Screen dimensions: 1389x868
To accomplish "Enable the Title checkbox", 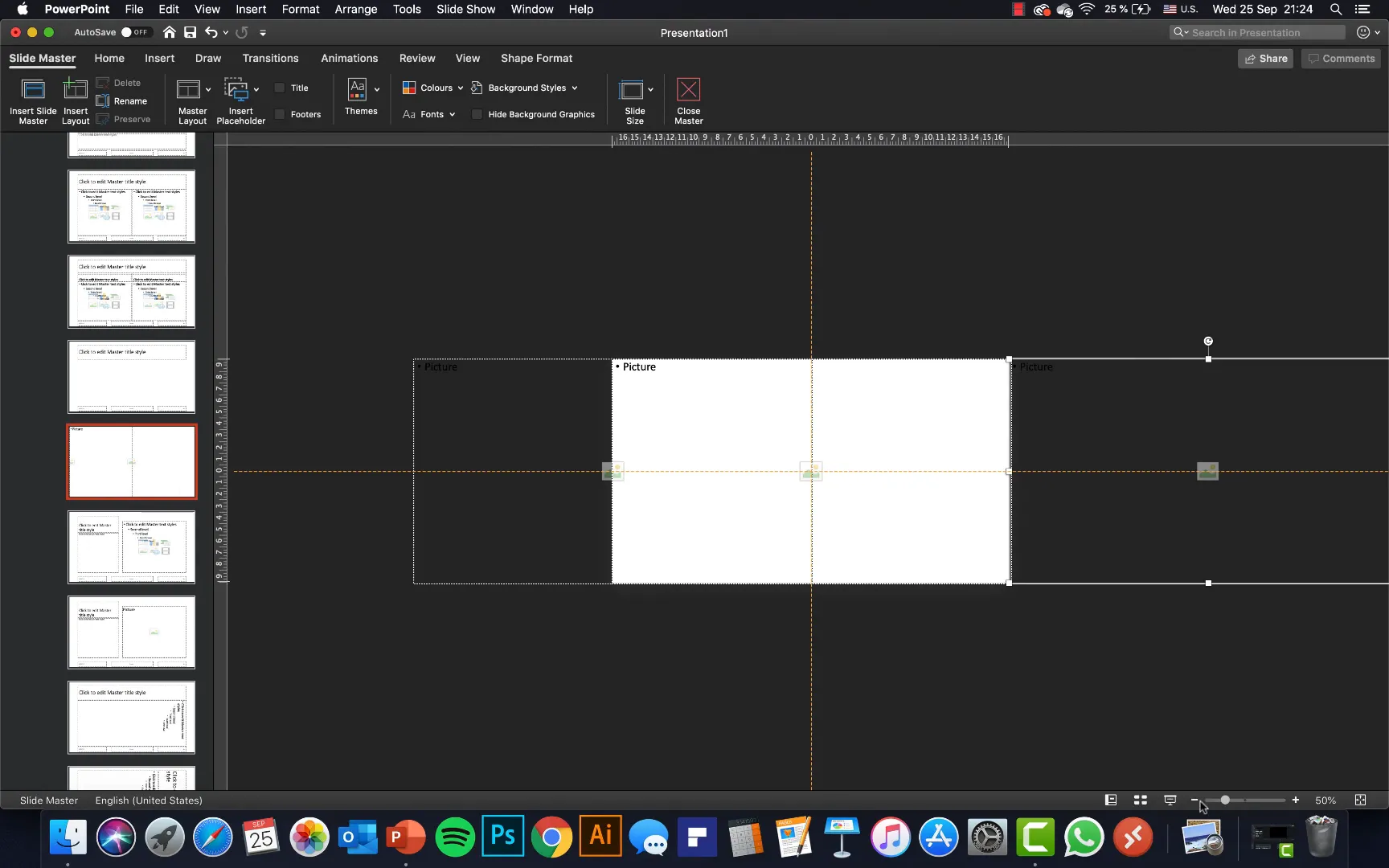I will pyautogui.click(x=280, y=88).
